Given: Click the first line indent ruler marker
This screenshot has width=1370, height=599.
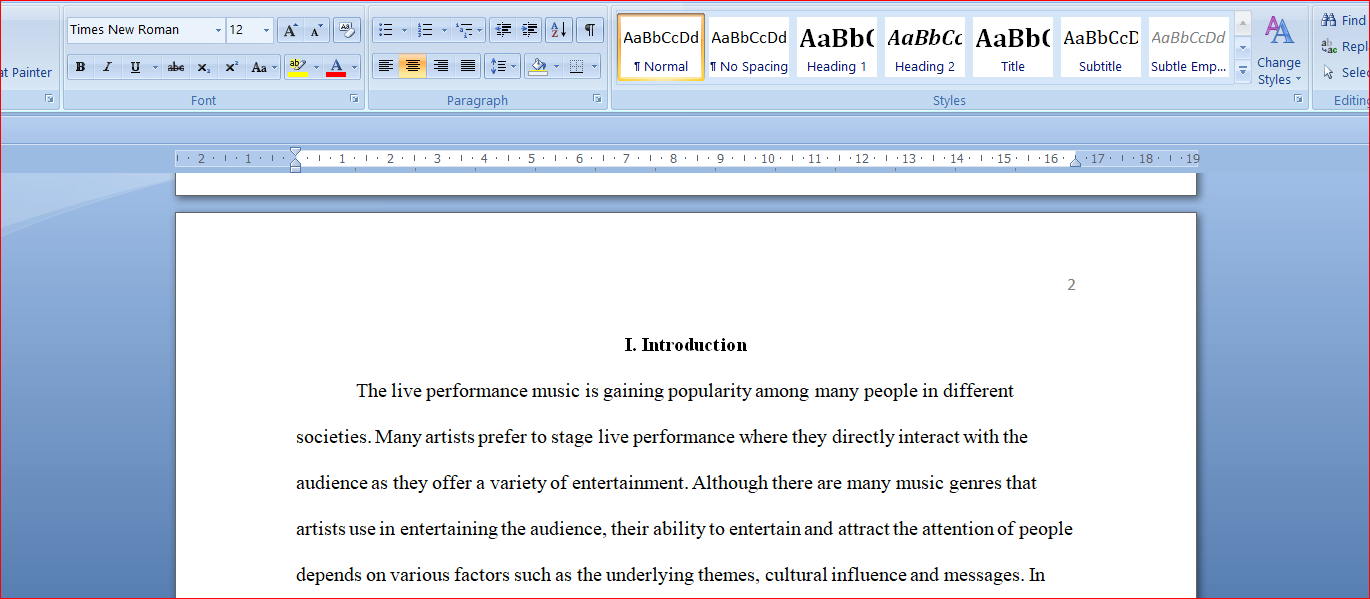Looking at the screenshot, I should coord(295,152).
